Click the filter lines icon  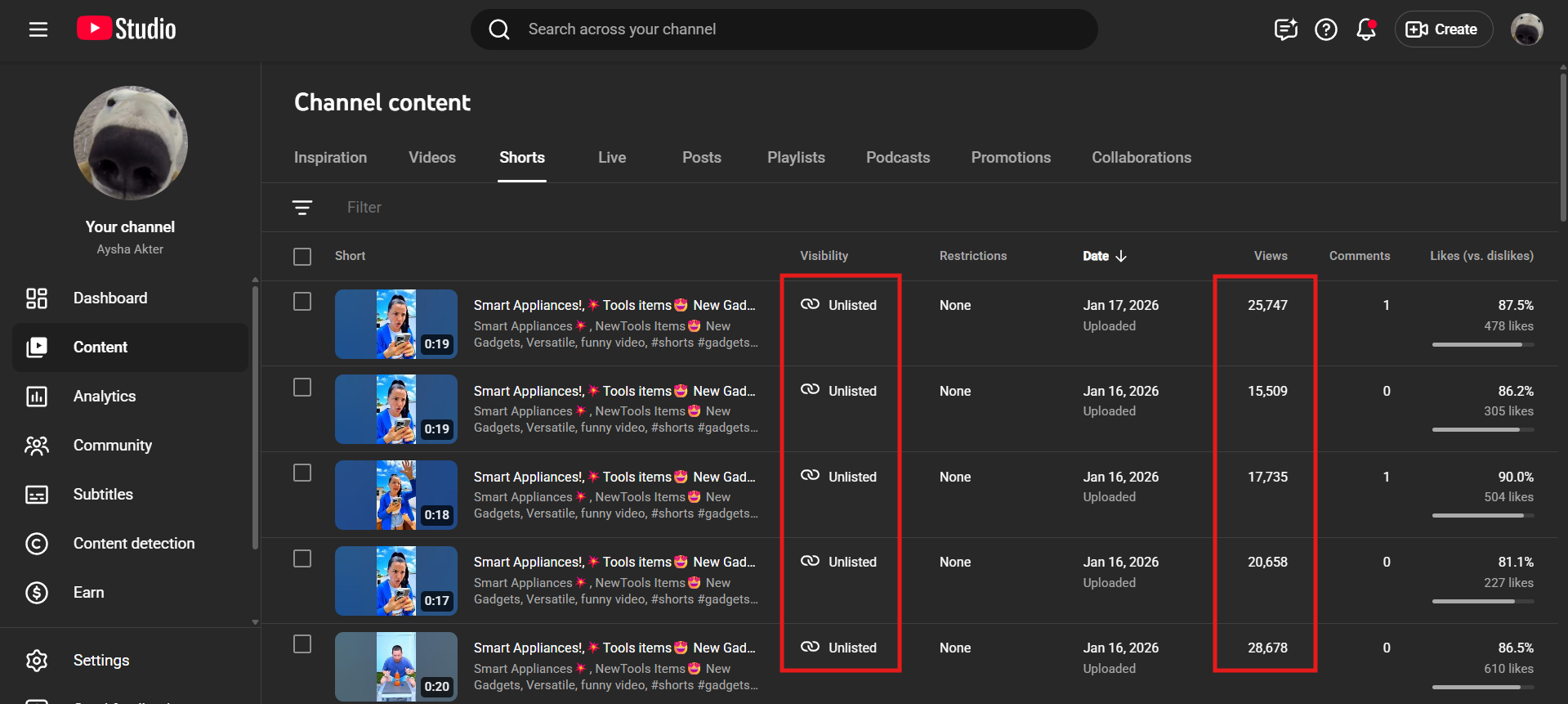302,208
